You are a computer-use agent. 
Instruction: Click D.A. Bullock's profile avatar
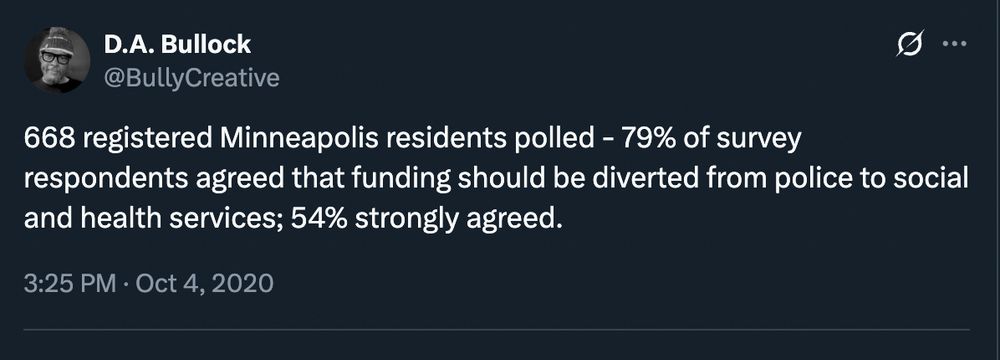(x=57, y=60)
